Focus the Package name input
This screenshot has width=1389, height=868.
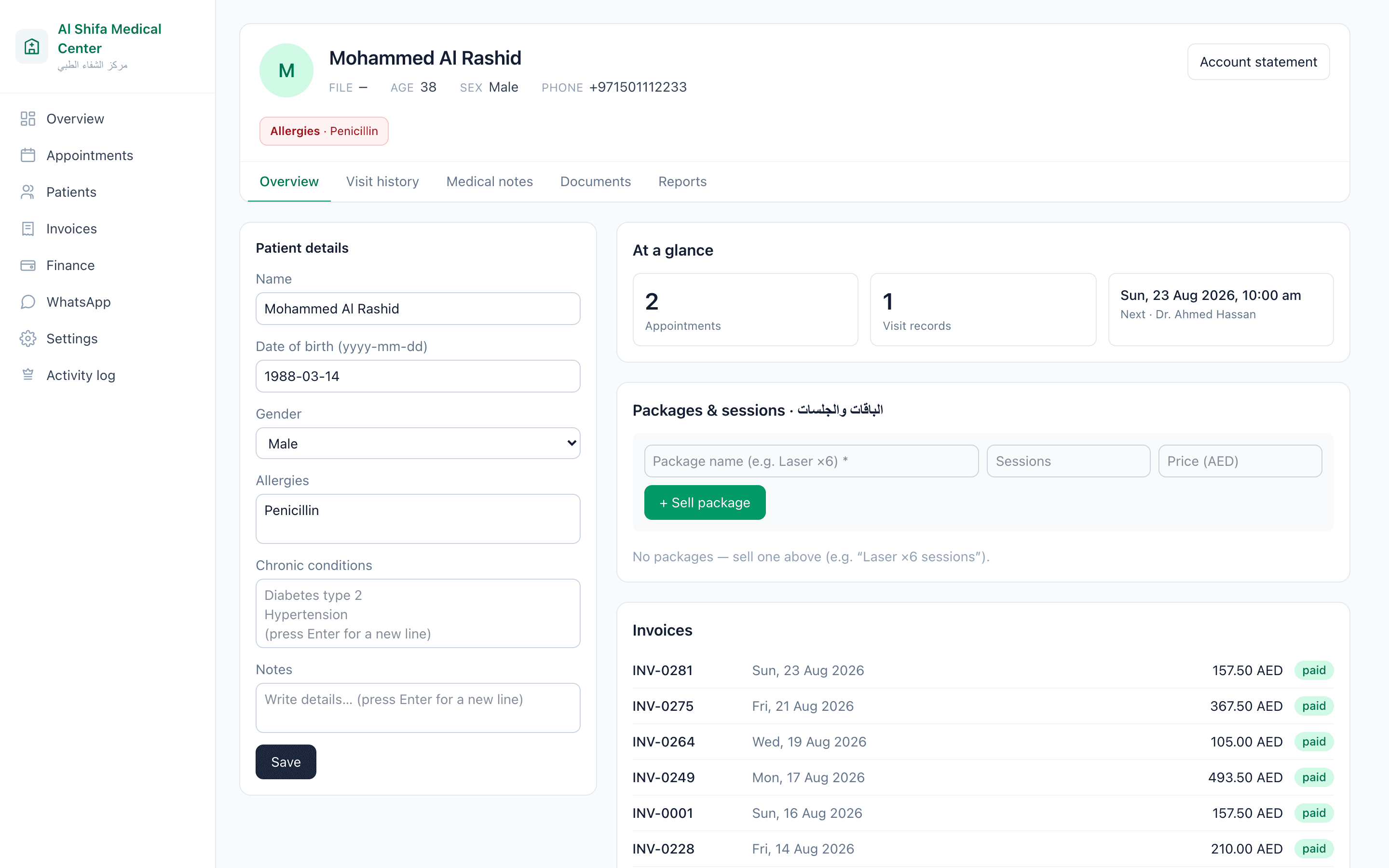pos(811,461)
